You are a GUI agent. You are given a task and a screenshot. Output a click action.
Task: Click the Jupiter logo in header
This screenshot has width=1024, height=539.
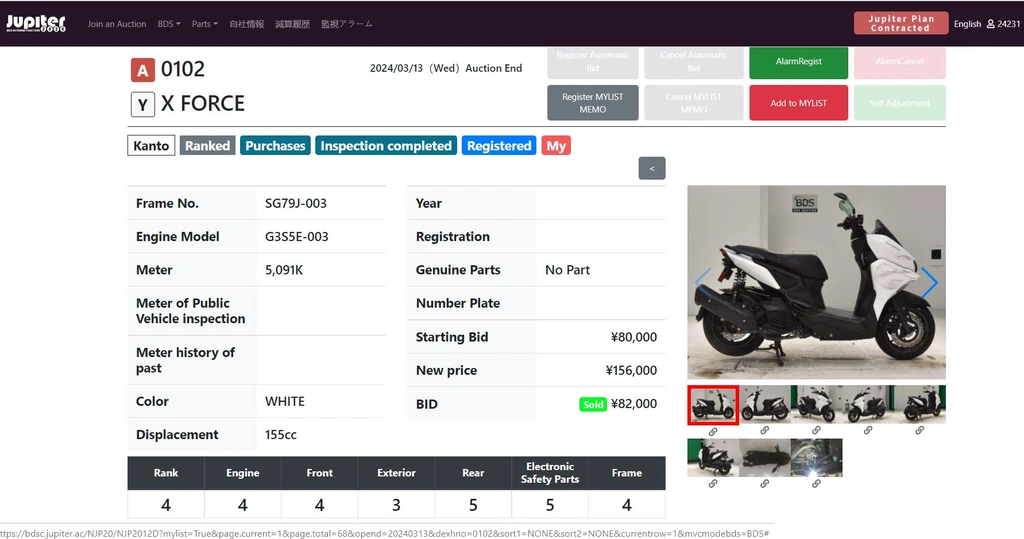[36, 24]
